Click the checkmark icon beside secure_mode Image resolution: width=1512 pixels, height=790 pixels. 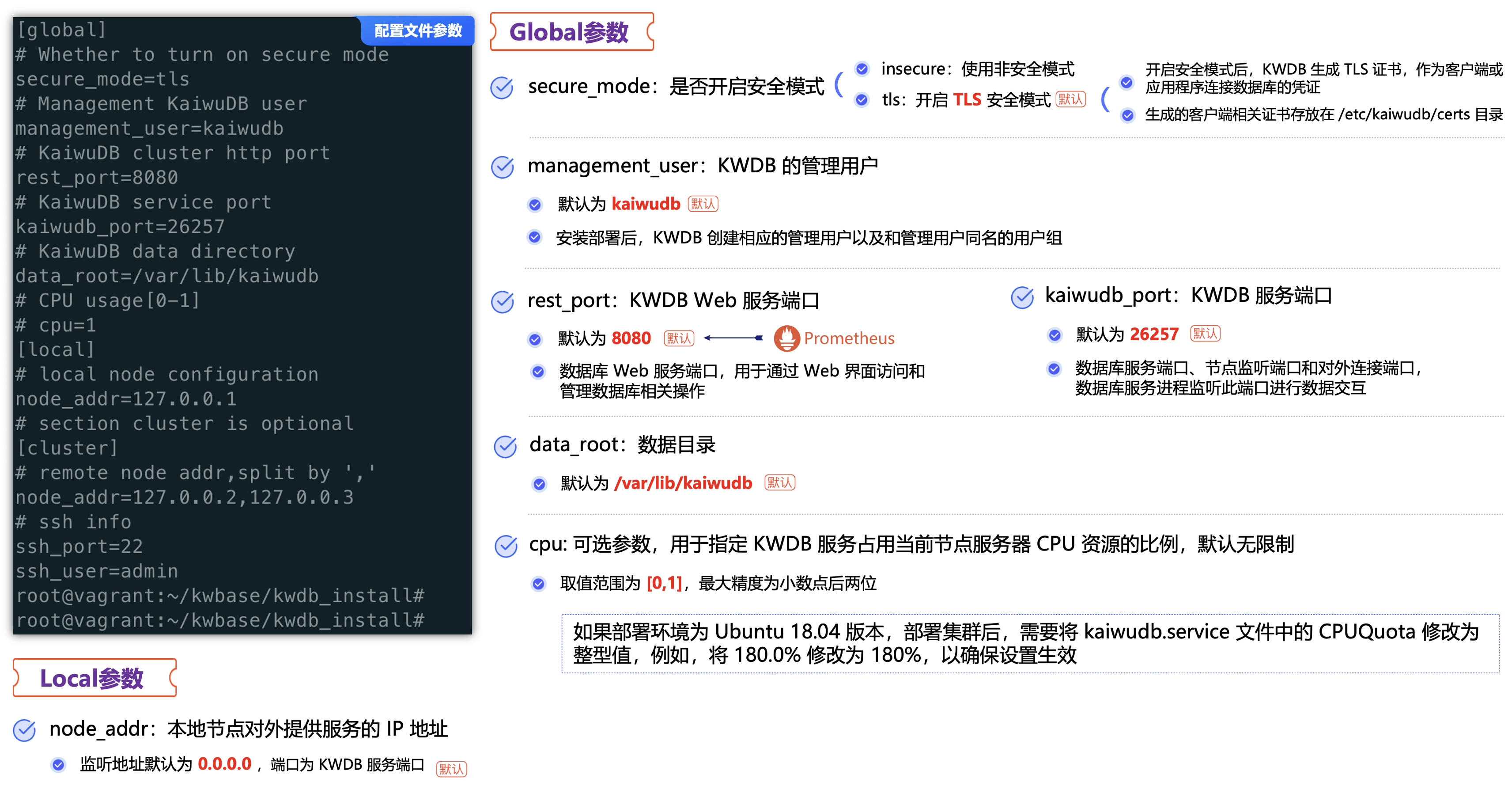[502, 88]
